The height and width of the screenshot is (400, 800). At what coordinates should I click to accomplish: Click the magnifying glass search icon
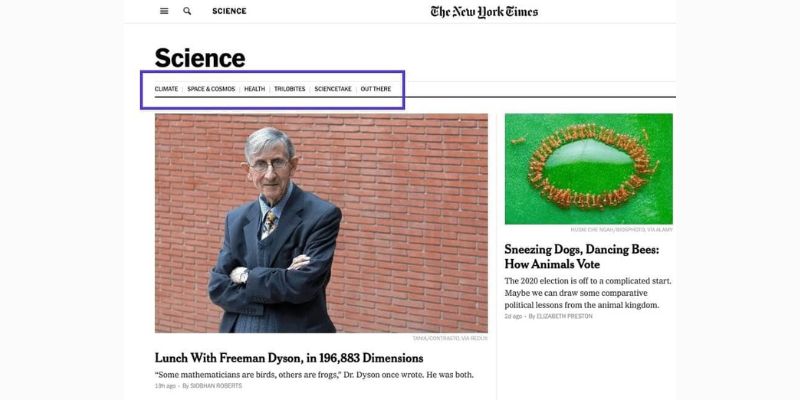(187, 11)
